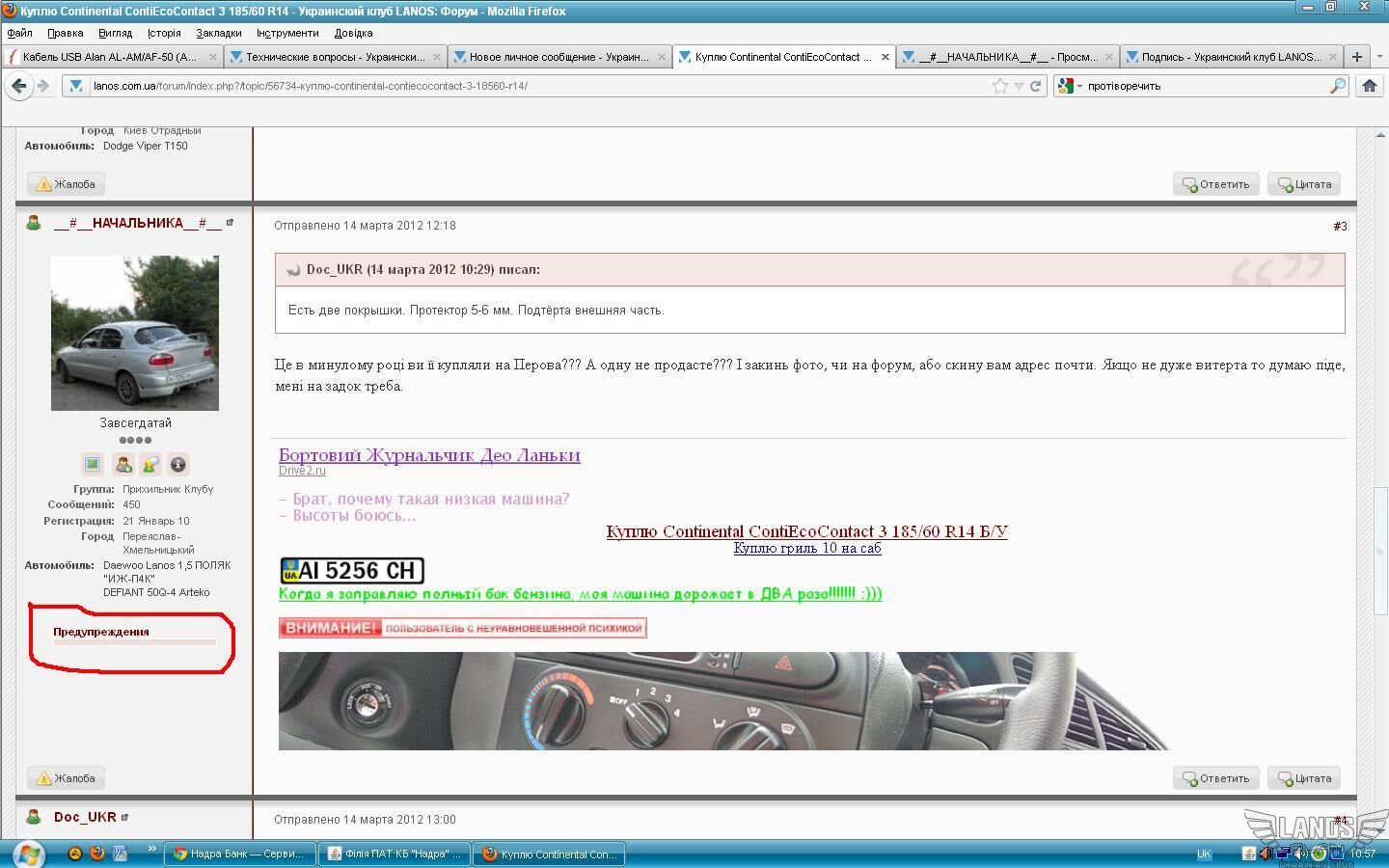Open a new browser tab
The image size is (1389, 868).
(x=1356, y=57)
